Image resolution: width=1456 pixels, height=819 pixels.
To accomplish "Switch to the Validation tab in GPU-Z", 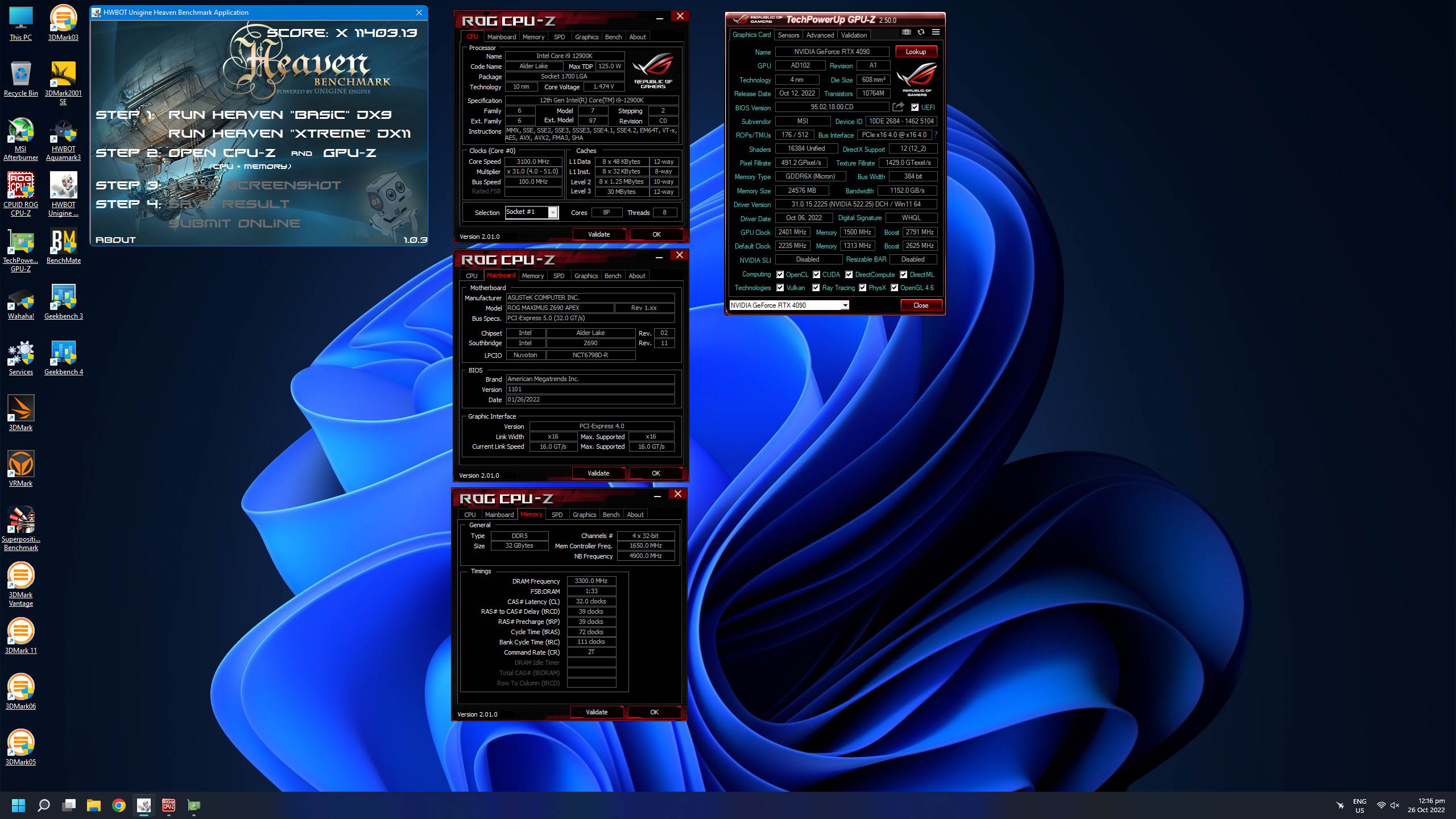I will 854,35.
